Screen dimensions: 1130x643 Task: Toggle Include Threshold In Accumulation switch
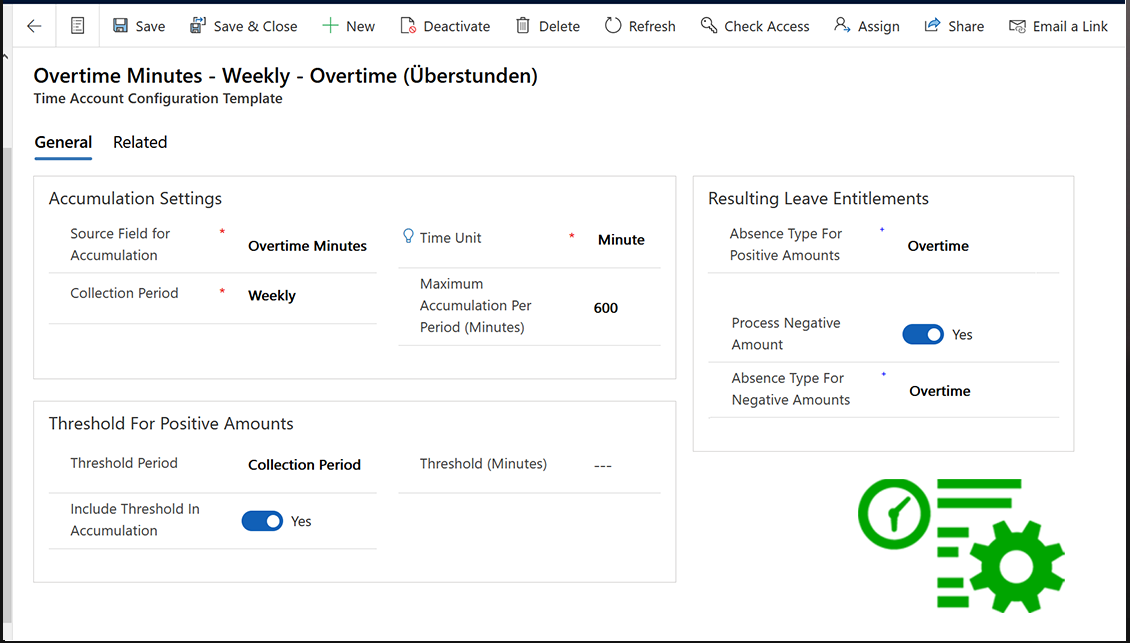(x=262, y=521)
